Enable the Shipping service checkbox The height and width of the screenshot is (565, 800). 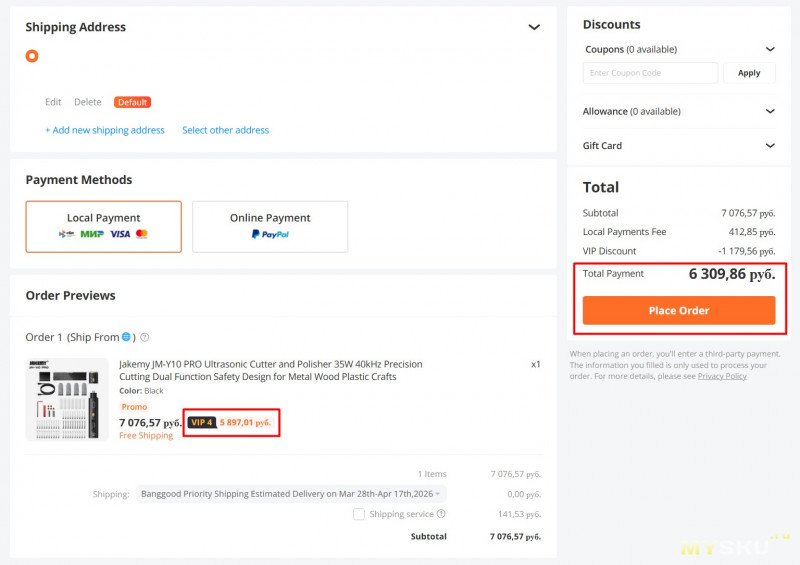(359, 514)
